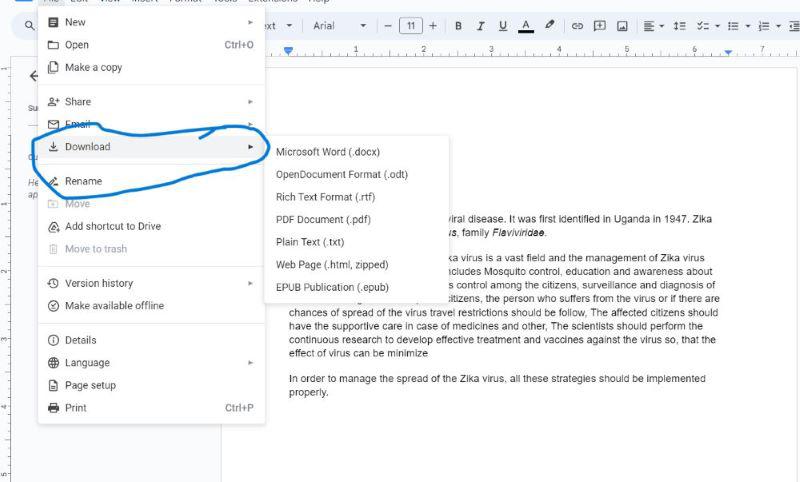Toggle italic formatting
Screen dimensions: 800x482
click(480, 26)
